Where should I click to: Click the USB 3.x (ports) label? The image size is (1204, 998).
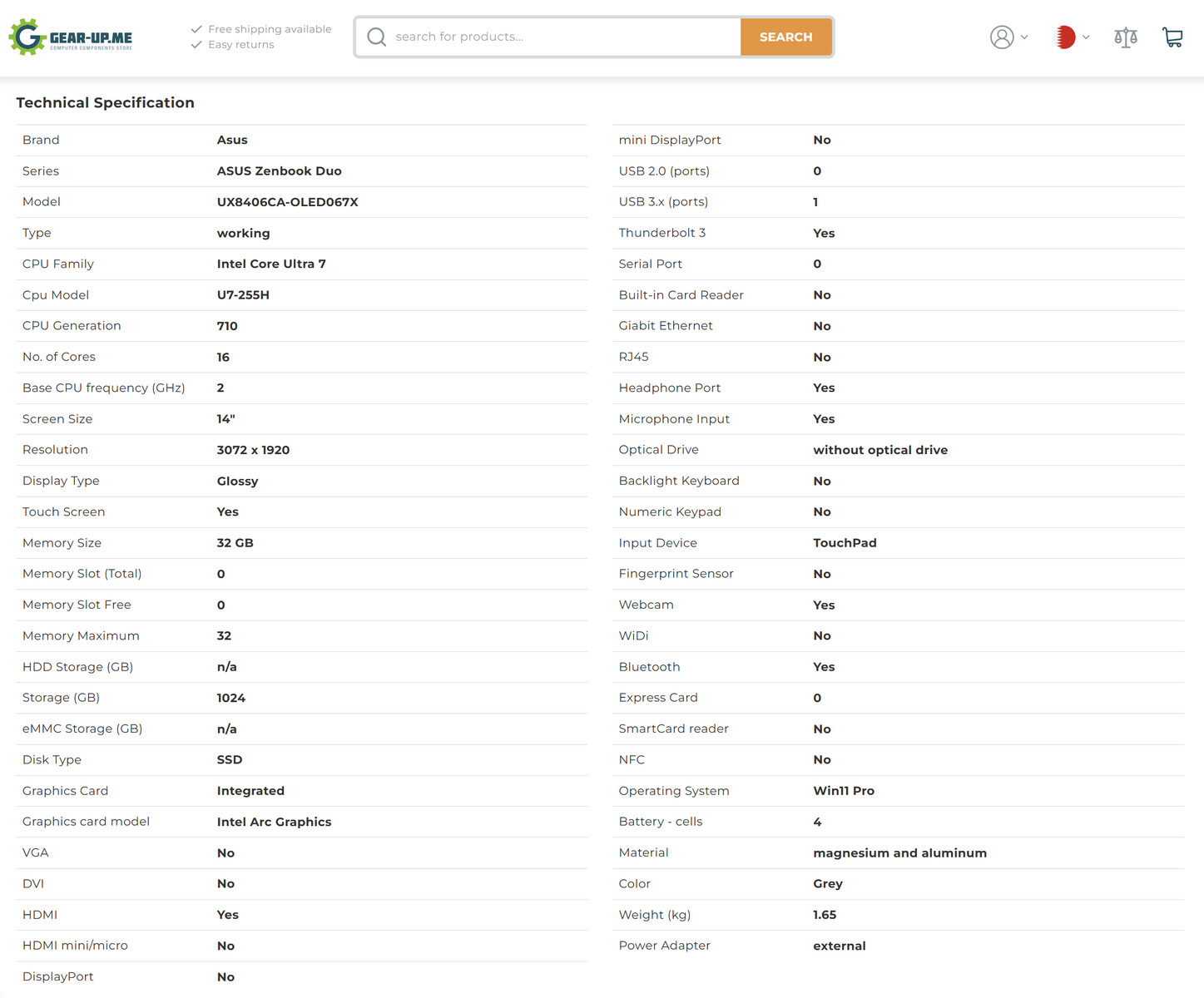663,202
